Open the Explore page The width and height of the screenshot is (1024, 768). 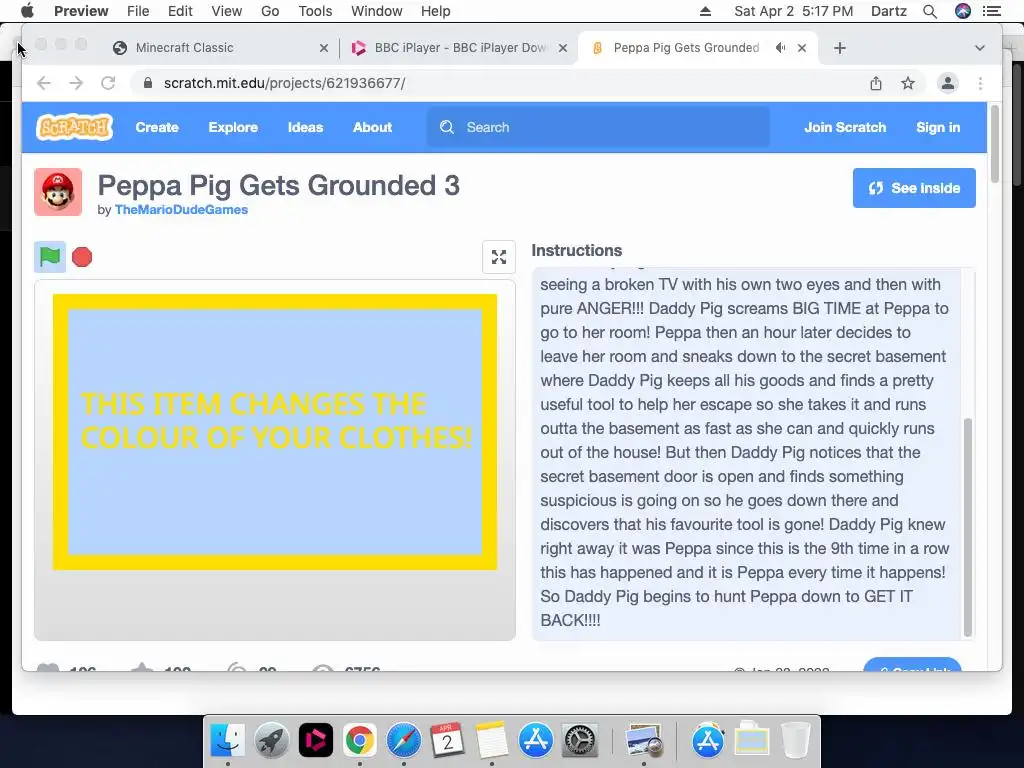[x=233, y=127]
